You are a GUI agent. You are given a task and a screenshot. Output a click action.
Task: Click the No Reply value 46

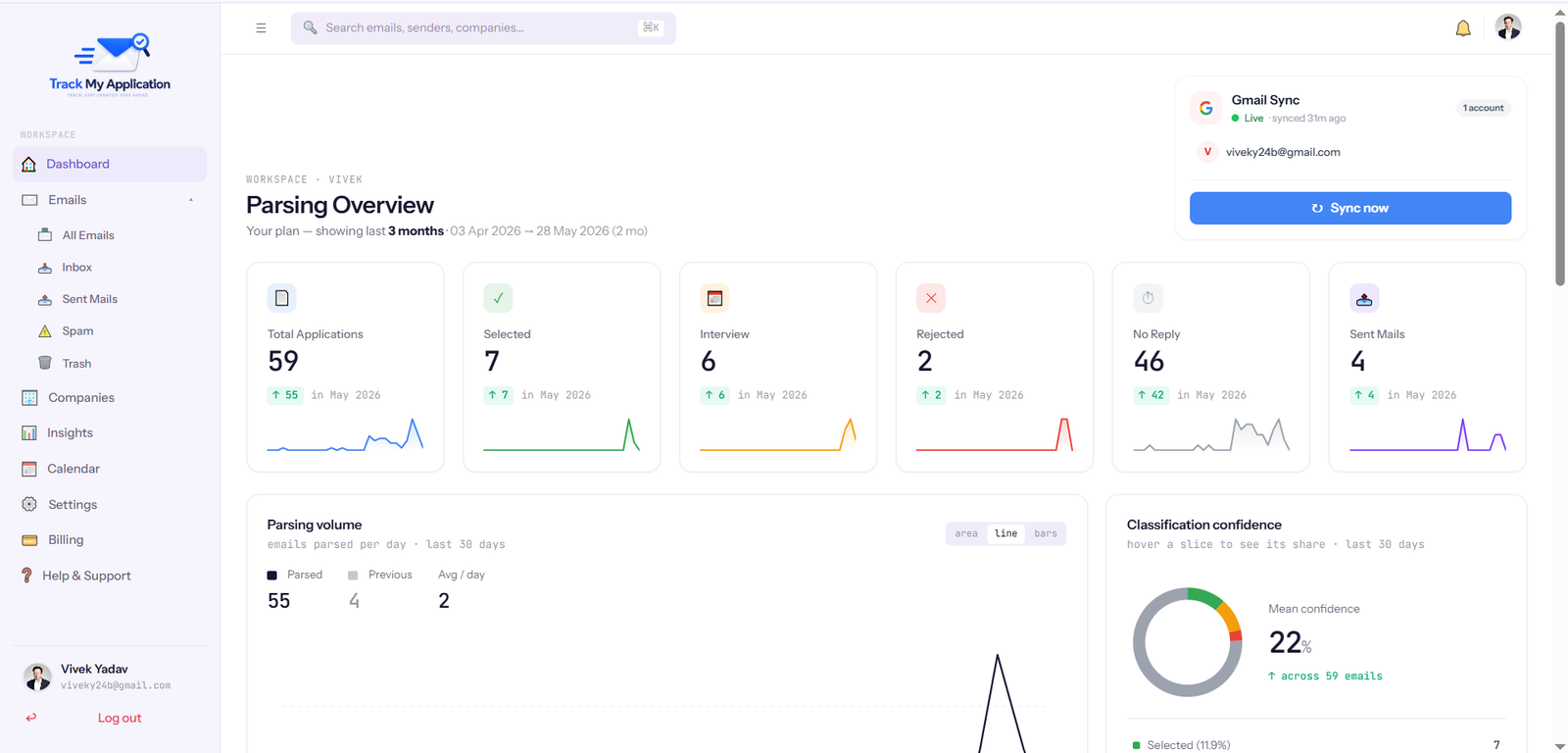click(1149, 362)
